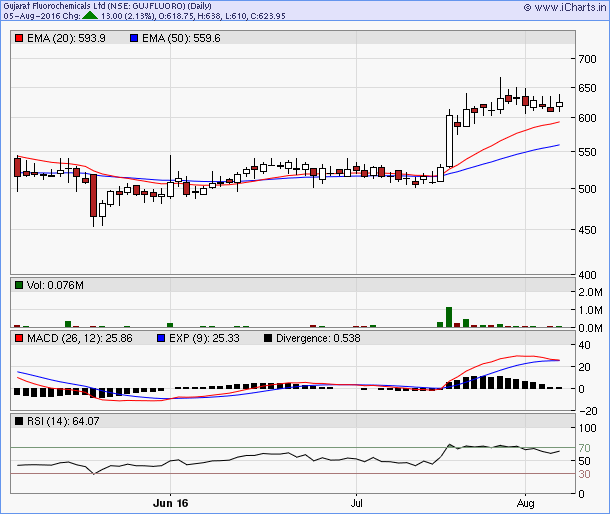Click the Jul date axis label
The width and height of the screenshot is (610, 514).
[x=356, y=503]
